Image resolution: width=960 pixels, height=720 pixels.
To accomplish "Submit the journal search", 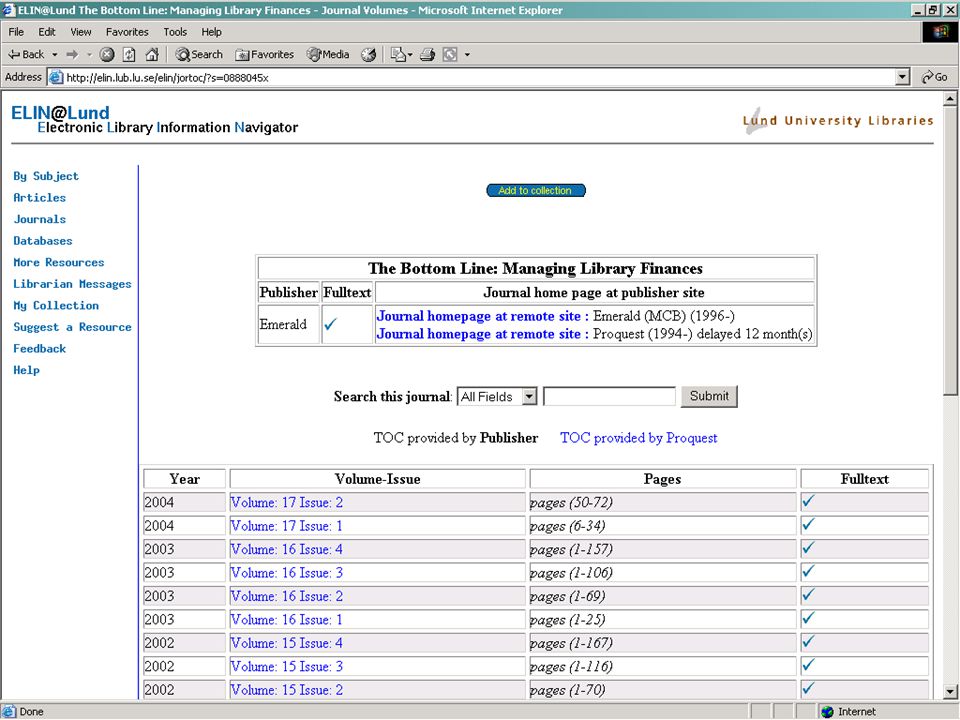I will point(709,396).
